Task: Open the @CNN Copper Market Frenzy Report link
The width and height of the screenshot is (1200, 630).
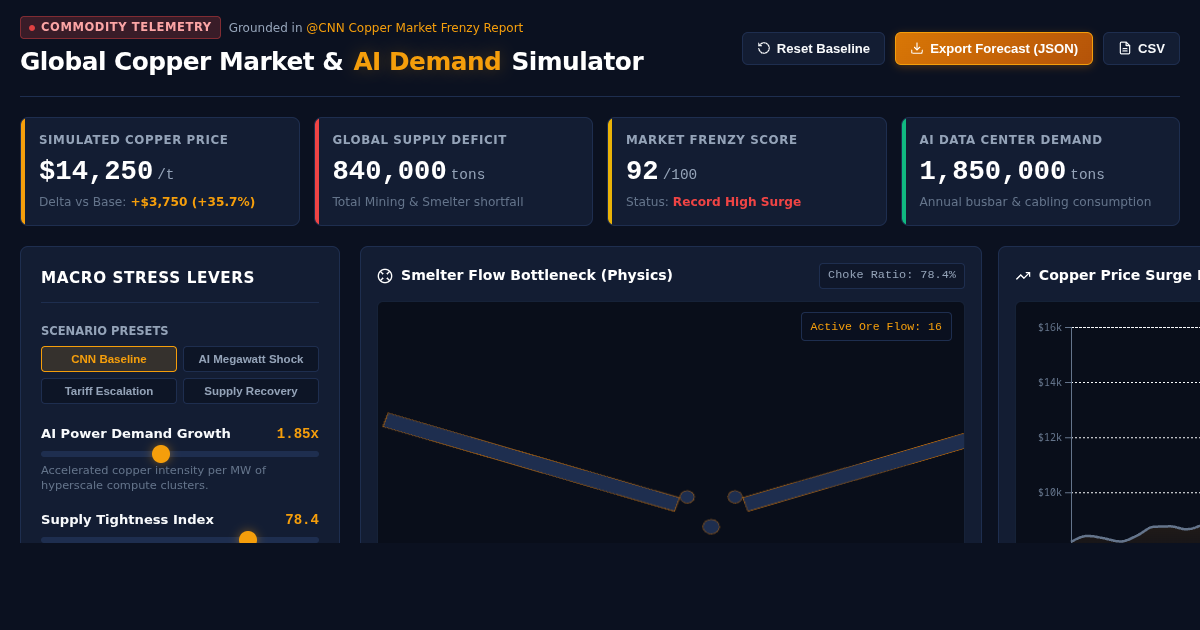Action: point(414,28)
